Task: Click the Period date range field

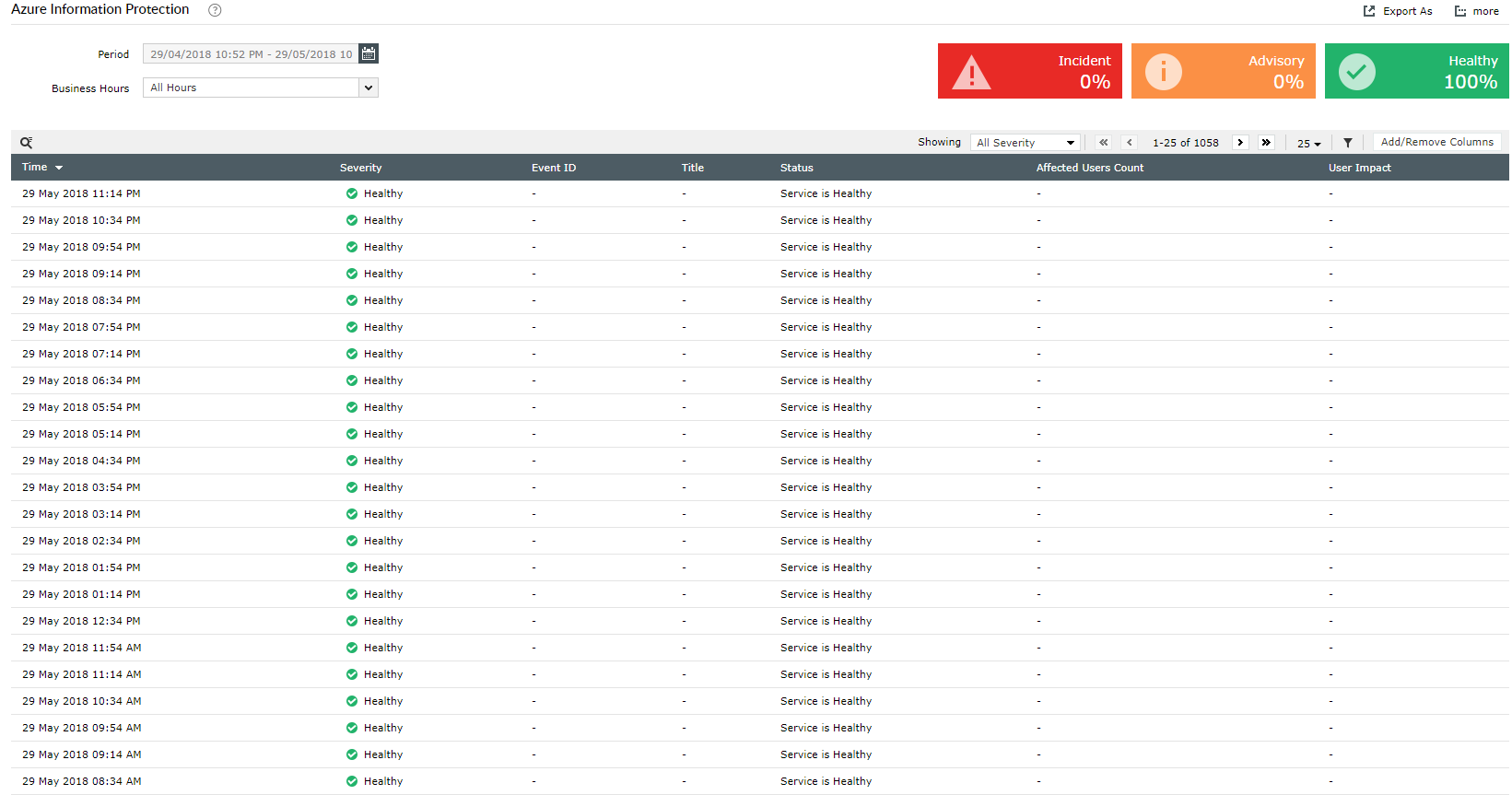Action: [x=251, y=53]
